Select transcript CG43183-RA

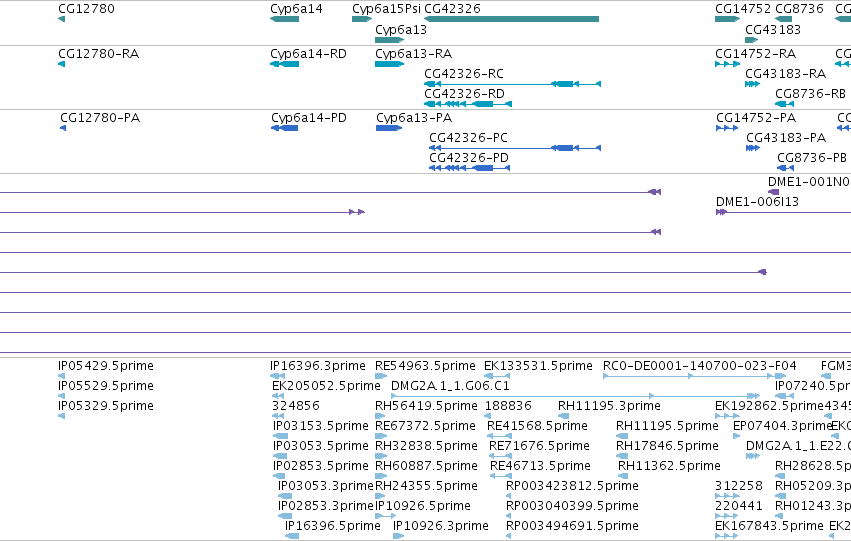(785, 74)
